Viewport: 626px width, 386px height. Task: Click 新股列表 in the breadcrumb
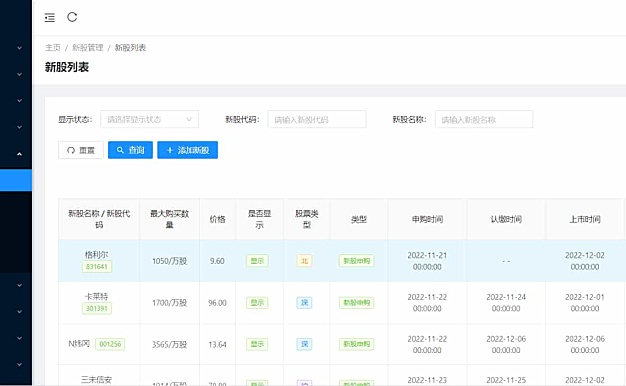130,48
